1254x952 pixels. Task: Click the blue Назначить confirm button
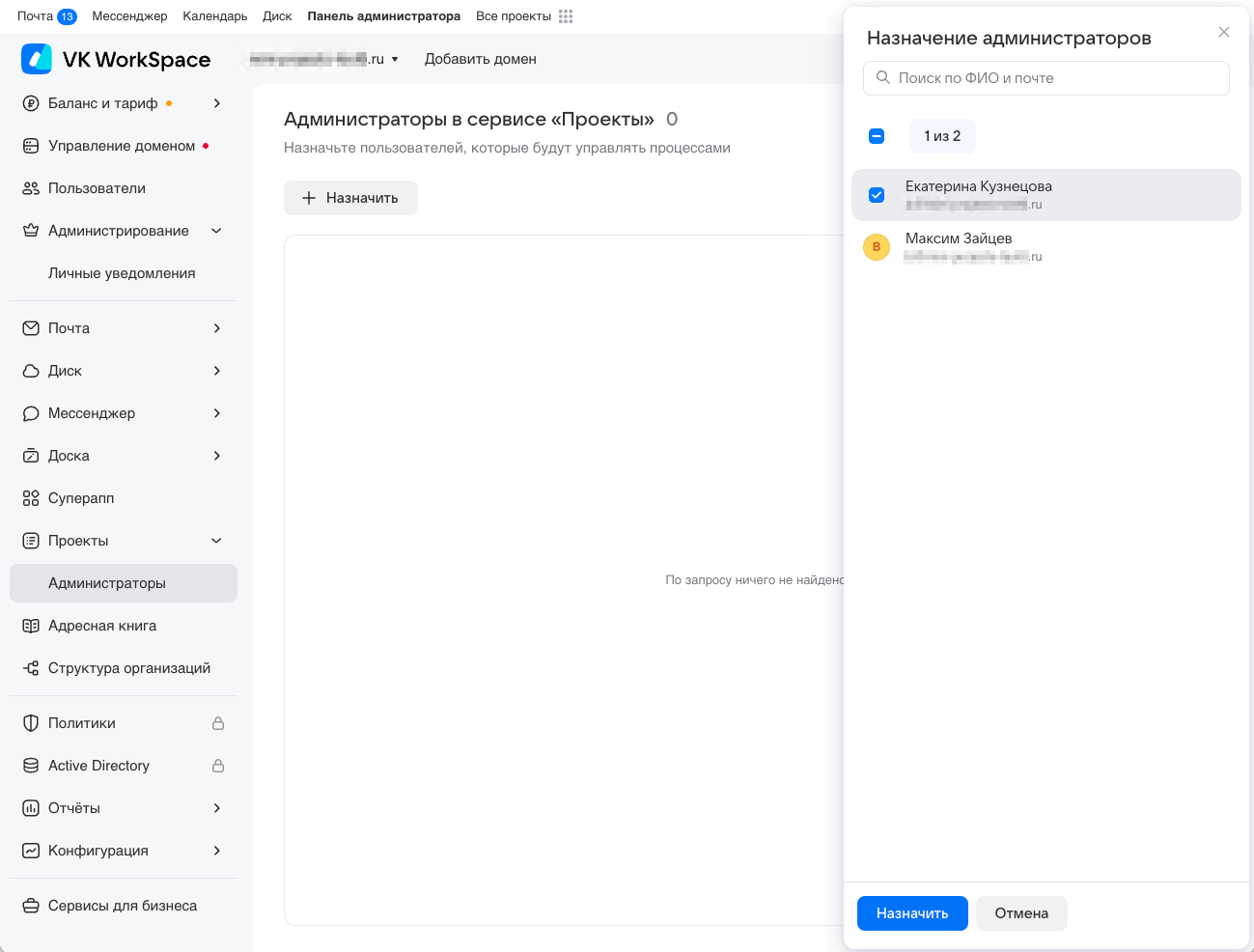[912, 913]
